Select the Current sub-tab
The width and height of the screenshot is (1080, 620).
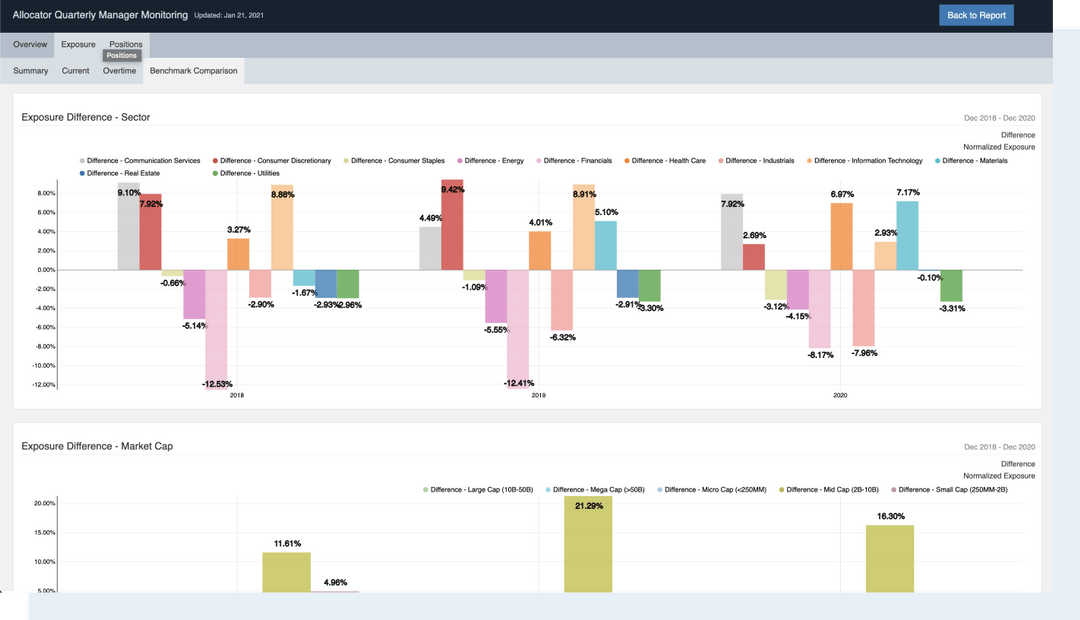click(75, 70)
